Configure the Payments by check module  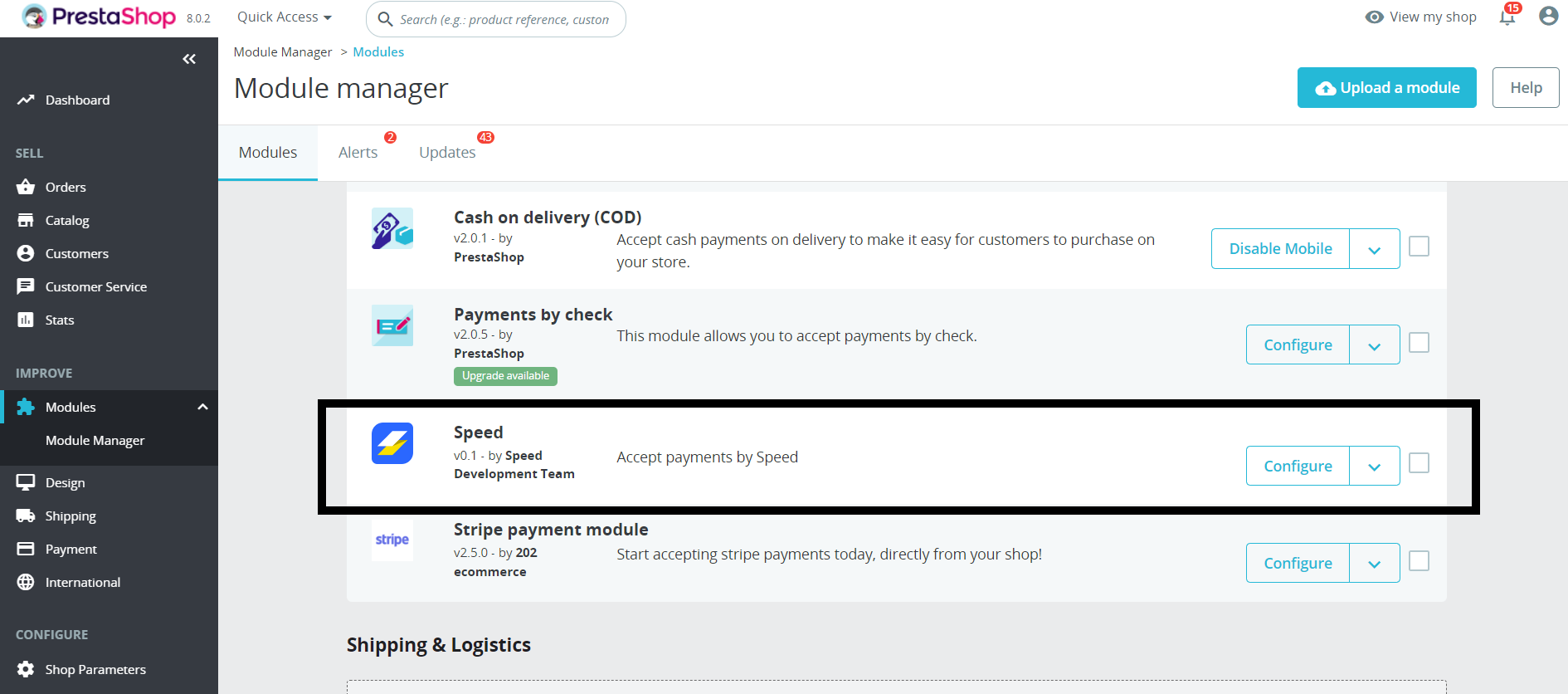point(1298,345)
